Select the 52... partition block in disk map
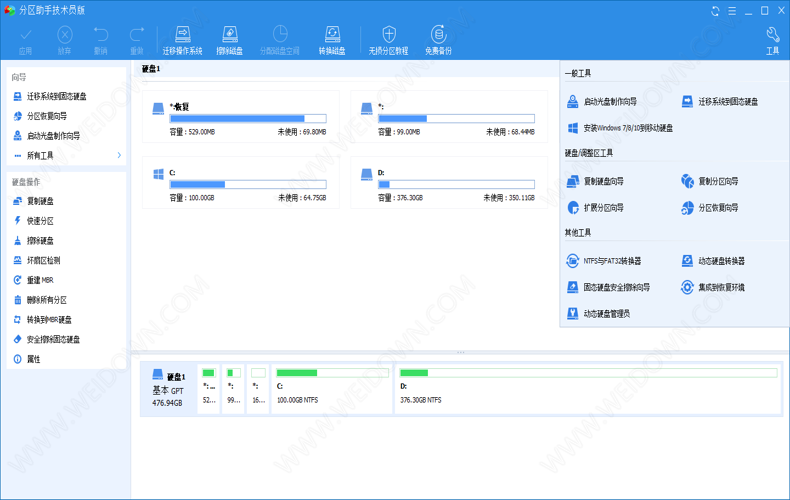Screen dimensions: 790x500 pyautogui.click(x=209, y=389)
